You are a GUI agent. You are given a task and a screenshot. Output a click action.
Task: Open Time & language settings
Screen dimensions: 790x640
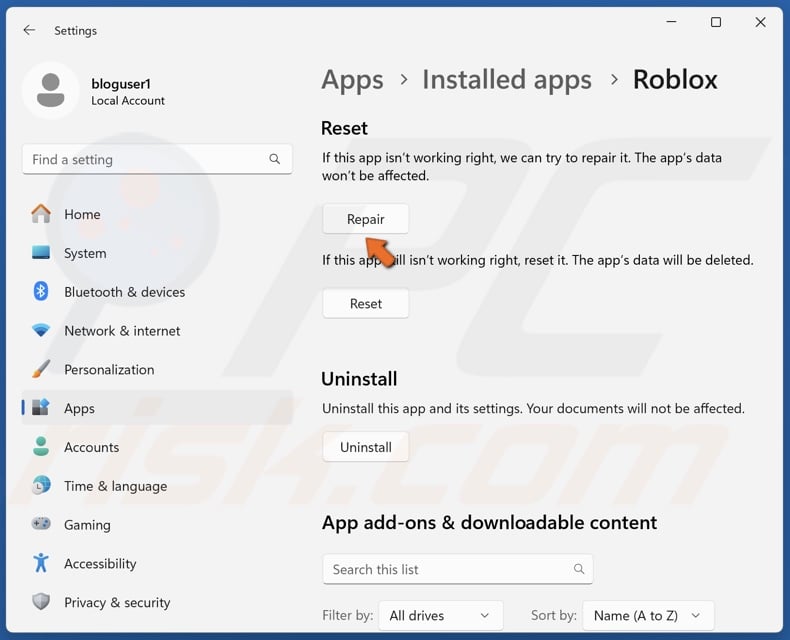pyautogui.click(x=115, y=486)
